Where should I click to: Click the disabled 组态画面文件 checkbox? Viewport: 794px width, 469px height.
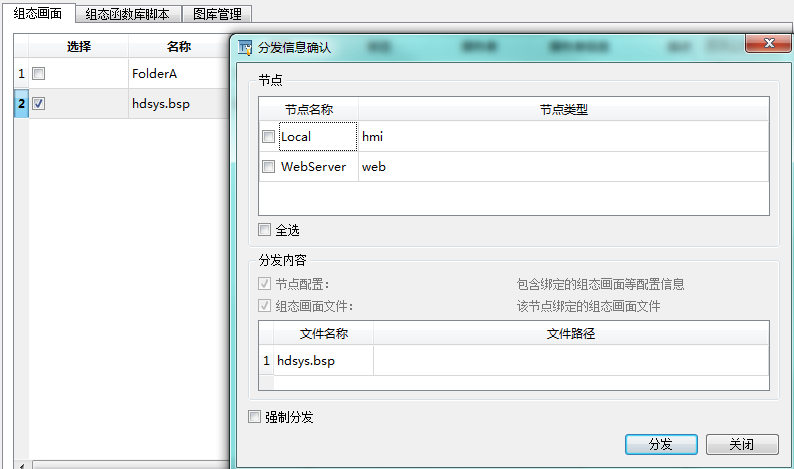[x=264, y=305]
